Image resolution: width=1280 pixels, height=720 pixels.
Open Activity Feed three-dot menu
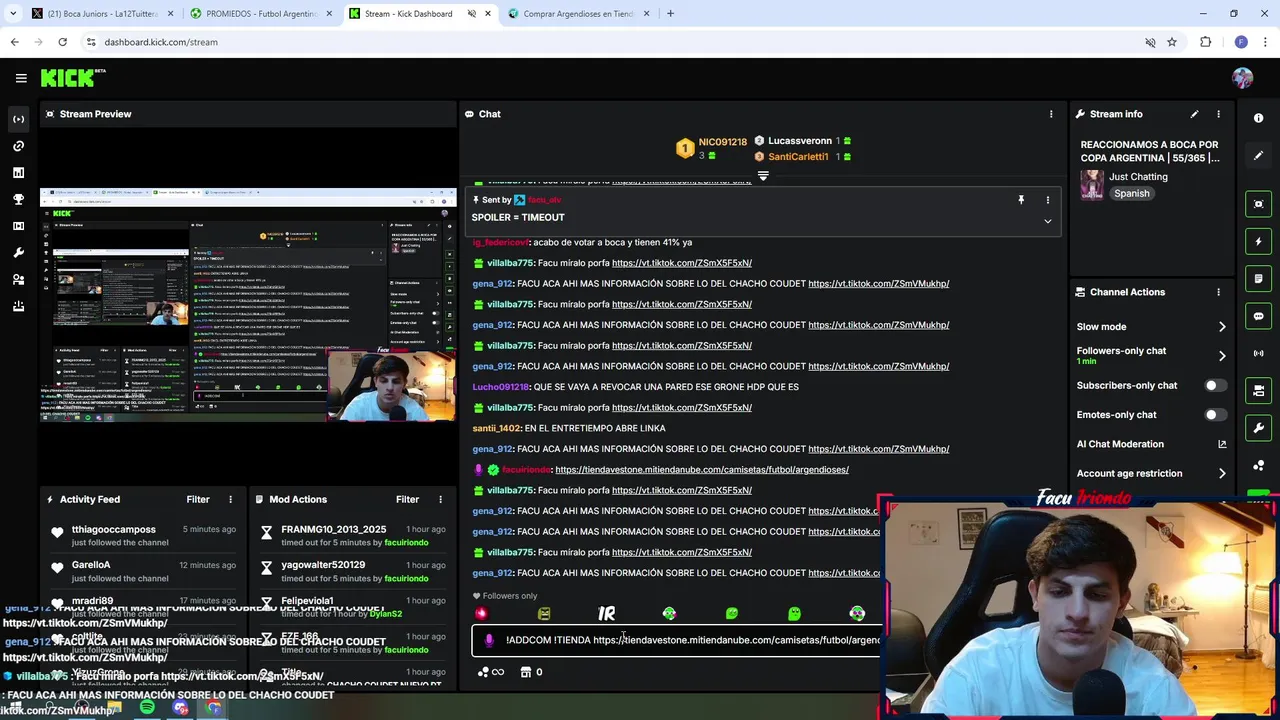[230, 499]
